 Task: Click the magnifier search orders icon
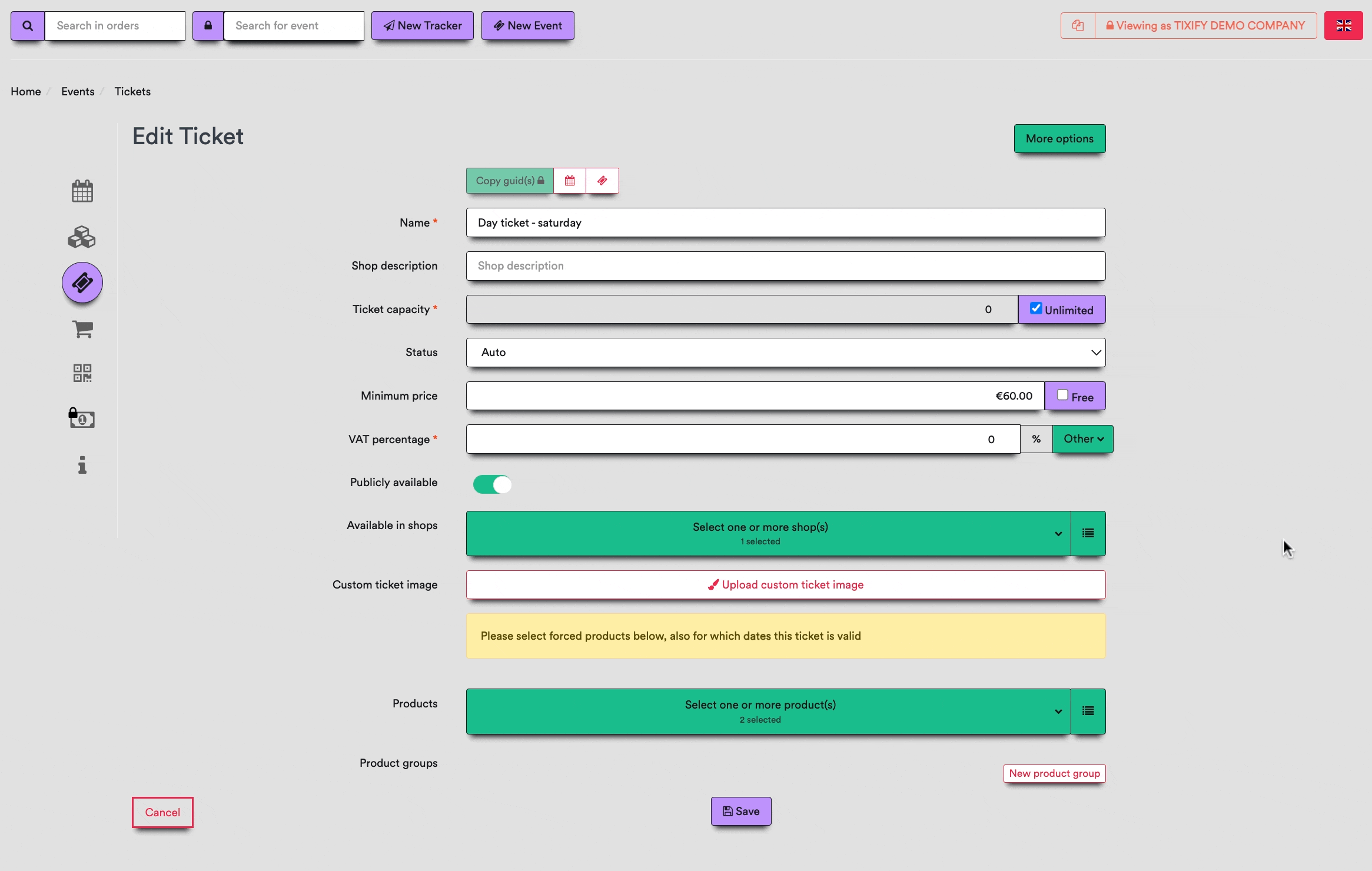(28, 26)
